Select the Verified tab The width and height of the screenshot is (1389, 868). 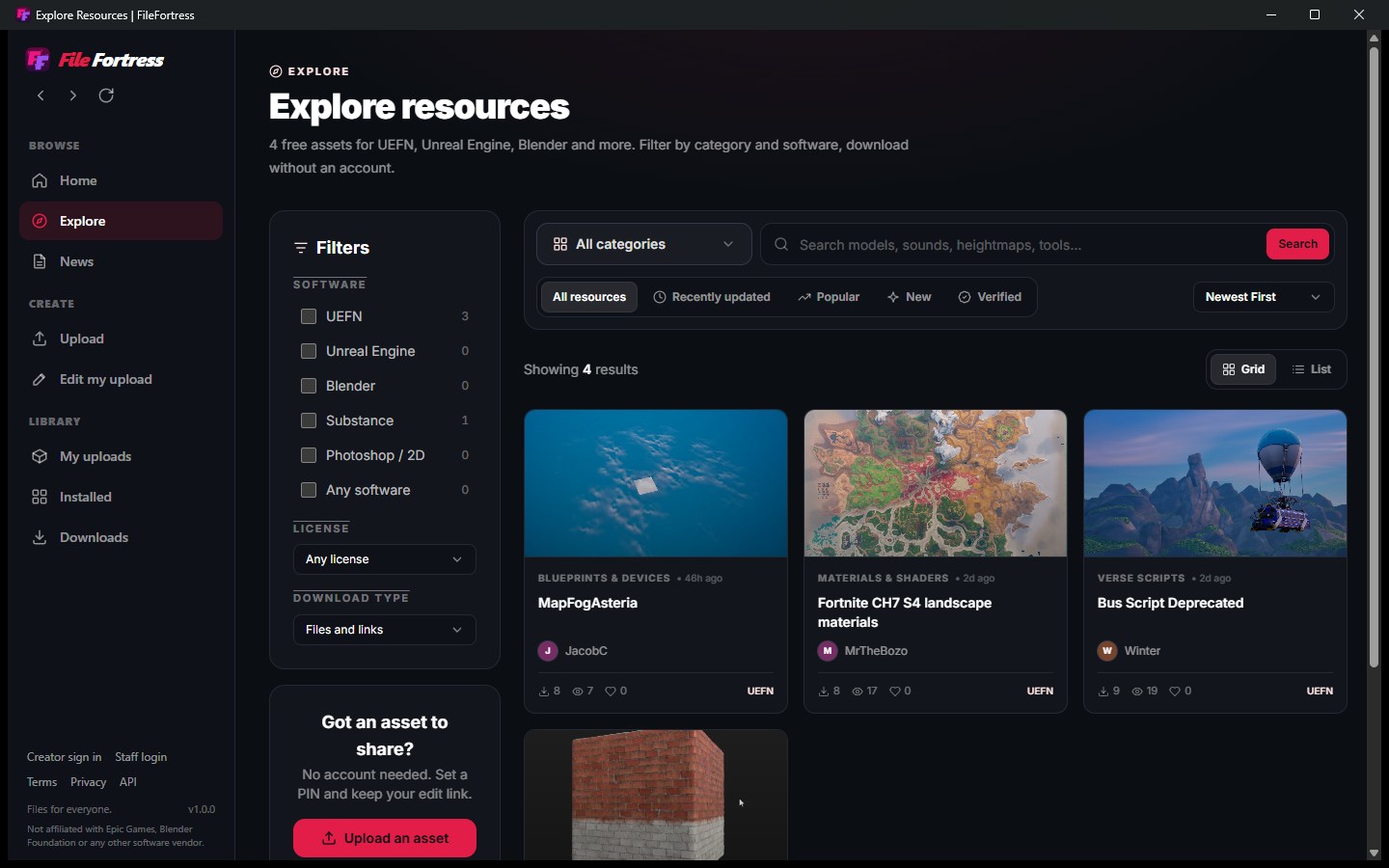click(x=990, y=297)
